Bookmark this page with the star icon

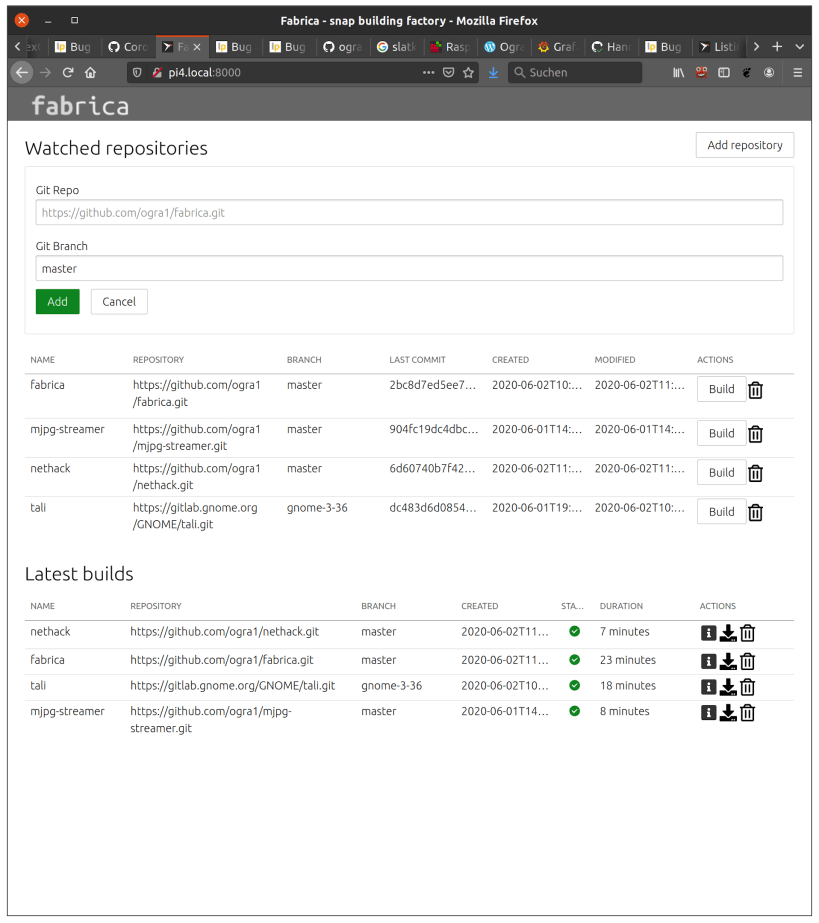468,72
